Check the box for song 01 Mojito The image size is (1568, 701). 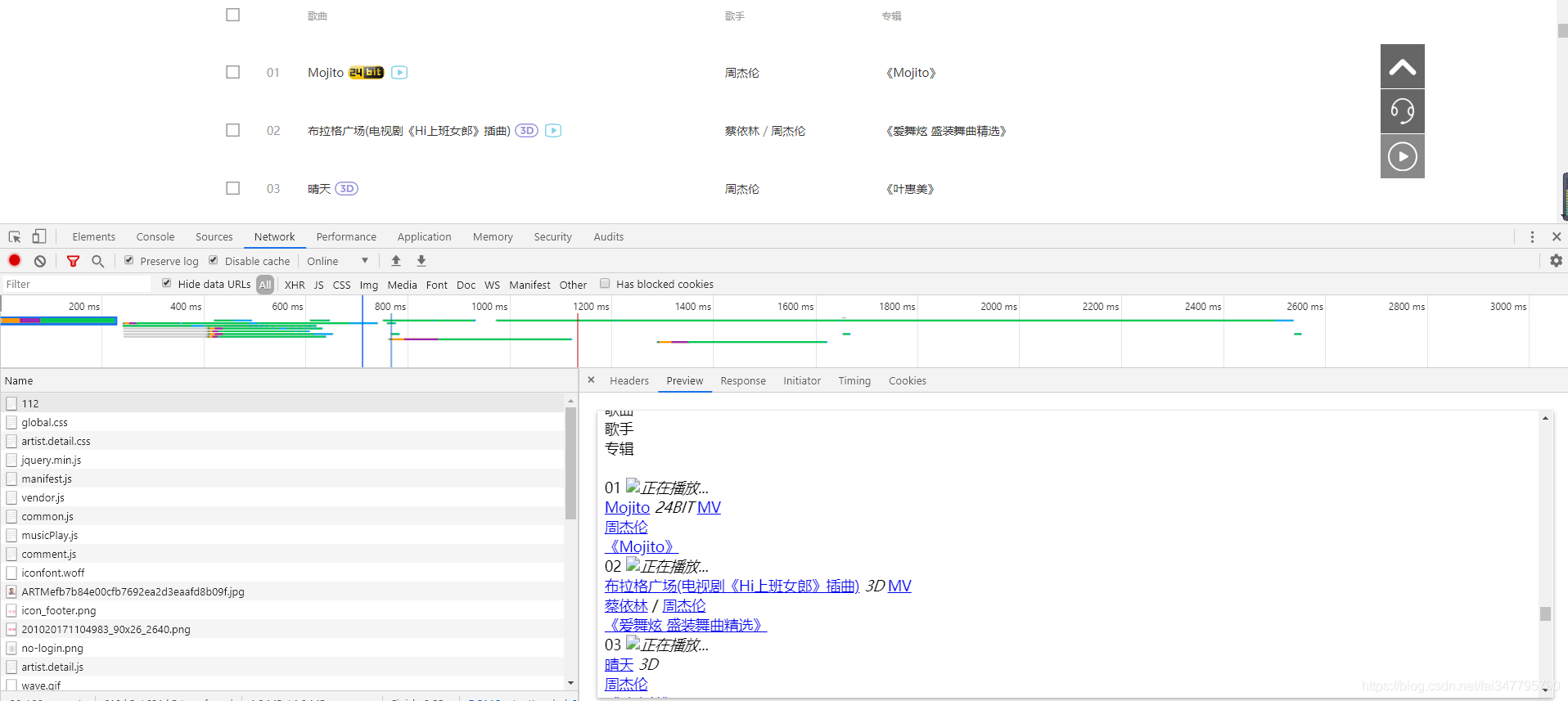point(233,72)
